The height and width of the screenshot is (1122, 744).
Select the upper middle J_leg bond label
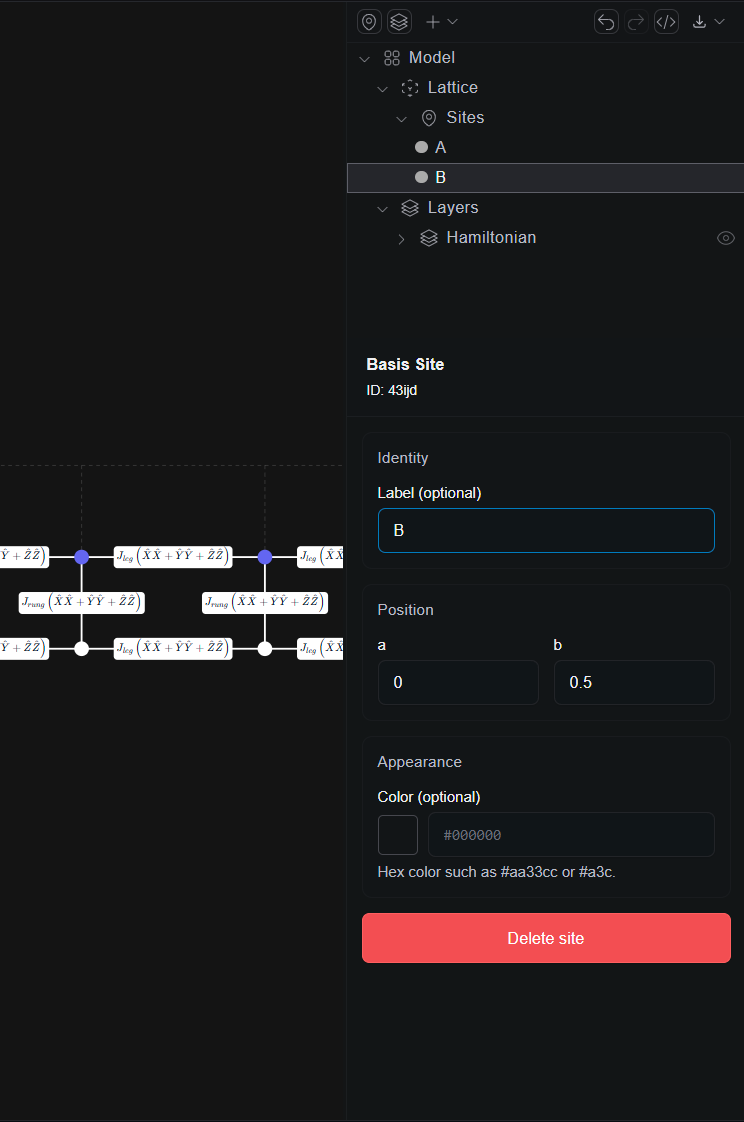point(173,557)
